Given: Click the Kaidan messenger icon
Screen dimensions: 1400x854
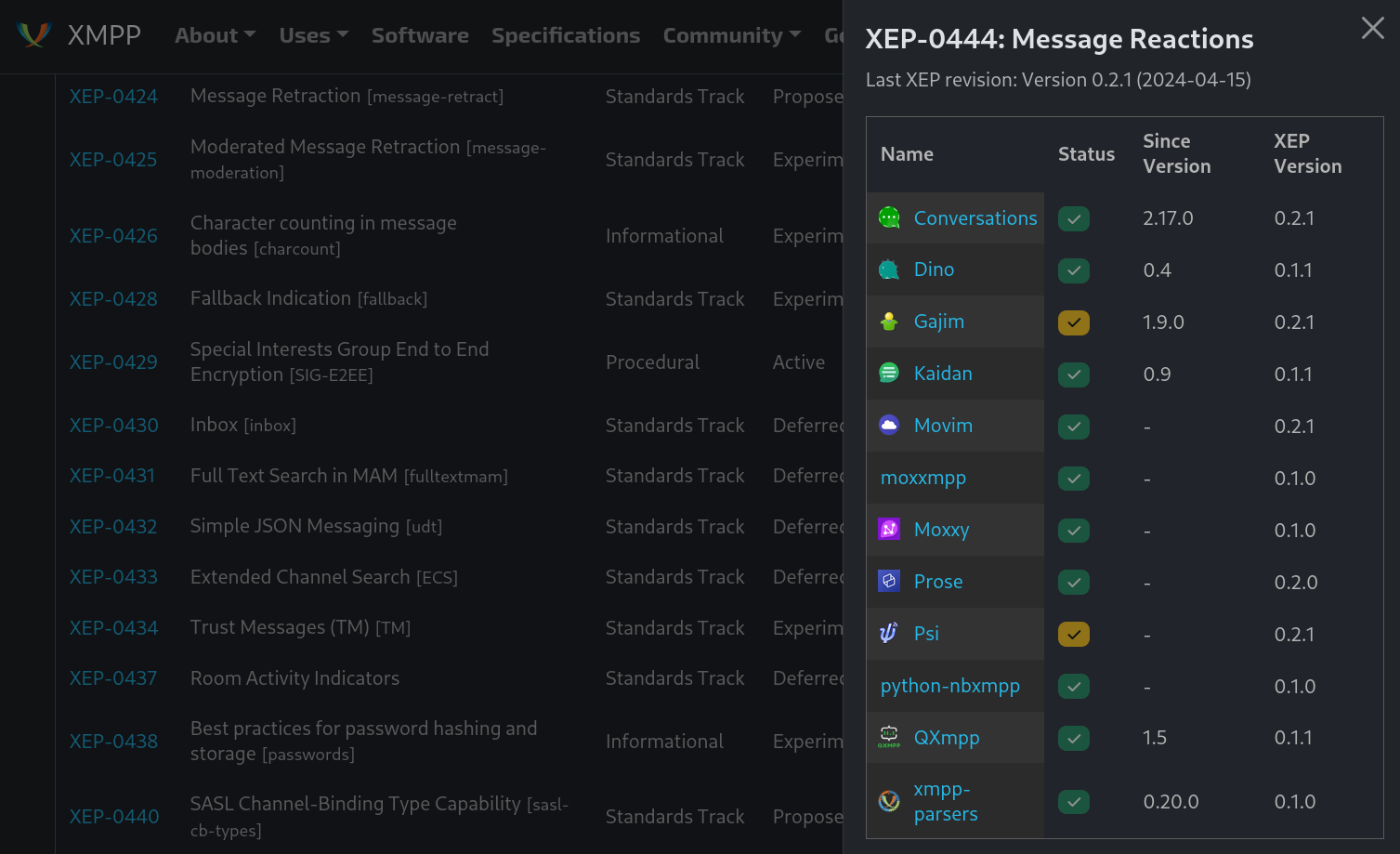Looking at the screenshot, I should tap(889, 373).
